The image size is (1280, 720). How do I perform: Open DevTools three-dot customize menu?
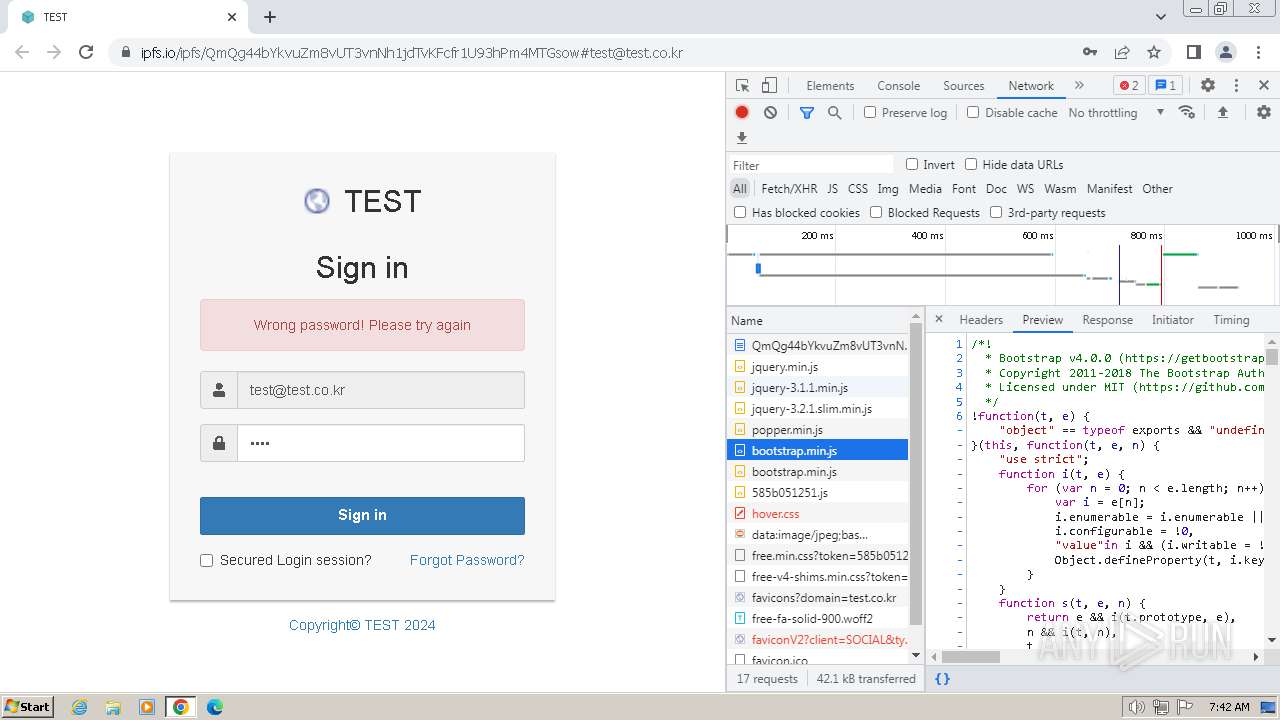[1236, 86]
